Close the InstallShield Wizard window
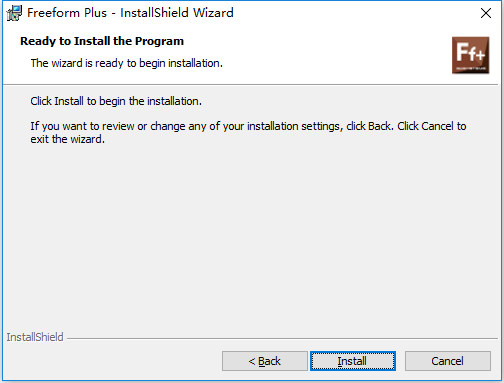The width and height of the screenshot is (504, 383). coord(486,13)
